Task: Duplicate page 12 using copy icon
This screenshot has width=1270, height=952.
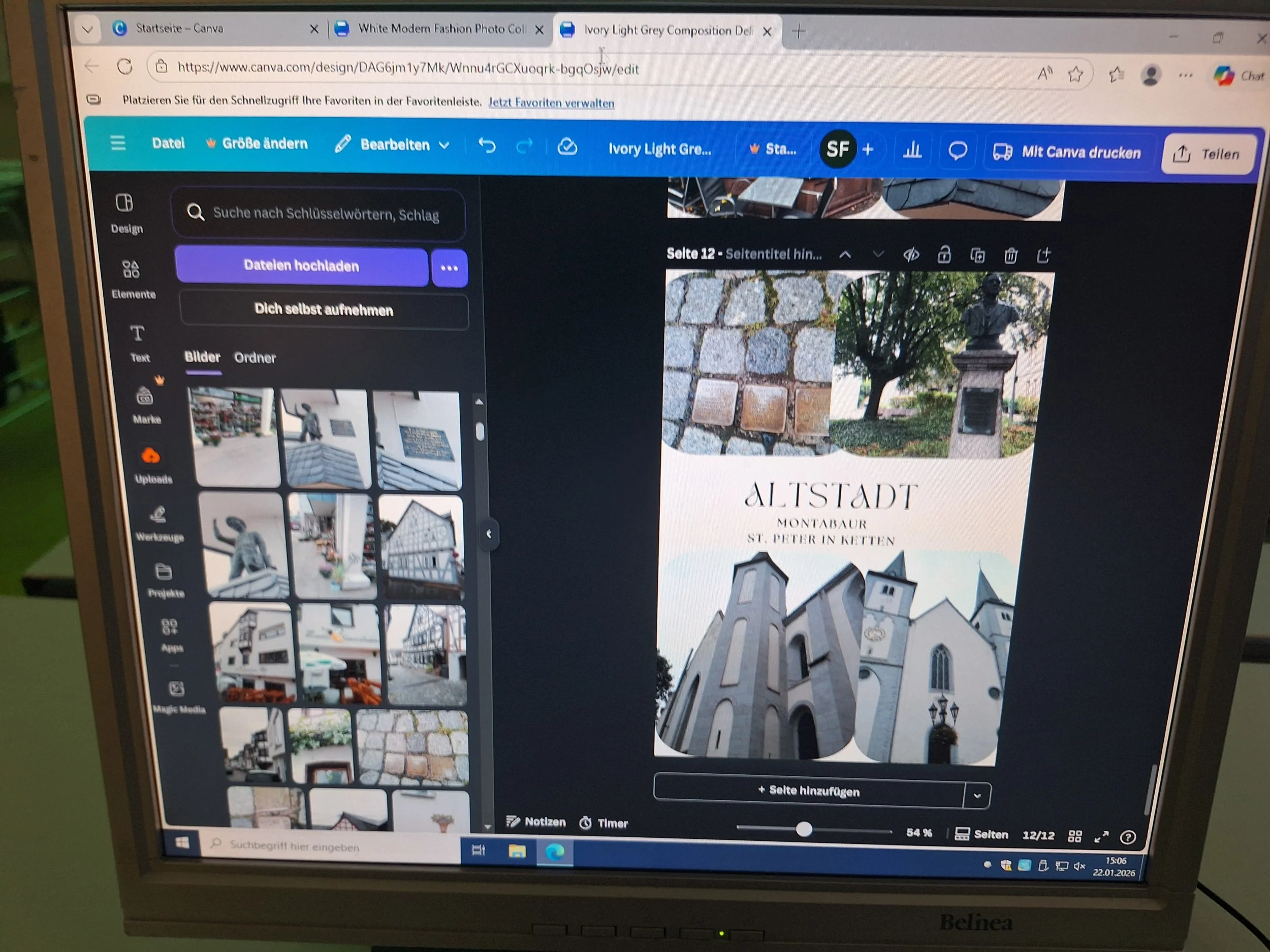Action: pos(977,255)
